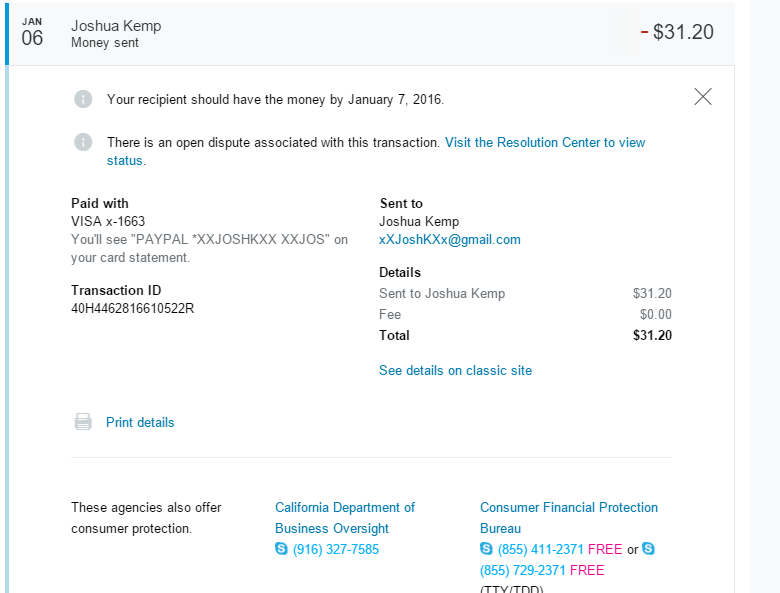Image resolution: width=780 pixels, height=593 pixels.
Task: Click the -$31.20 amount in header
Action: click(x=677, y=32)
